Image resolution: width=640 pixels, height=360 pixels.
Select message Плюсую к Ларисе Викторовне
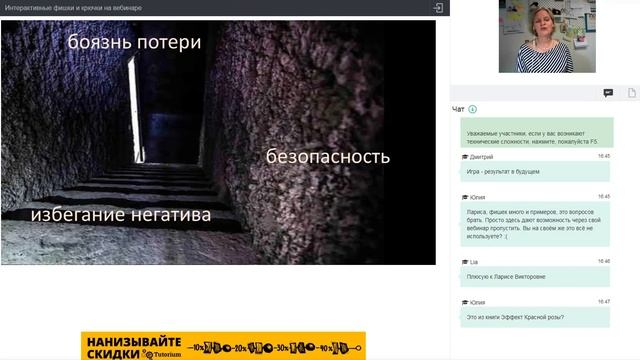pos(535,277)
